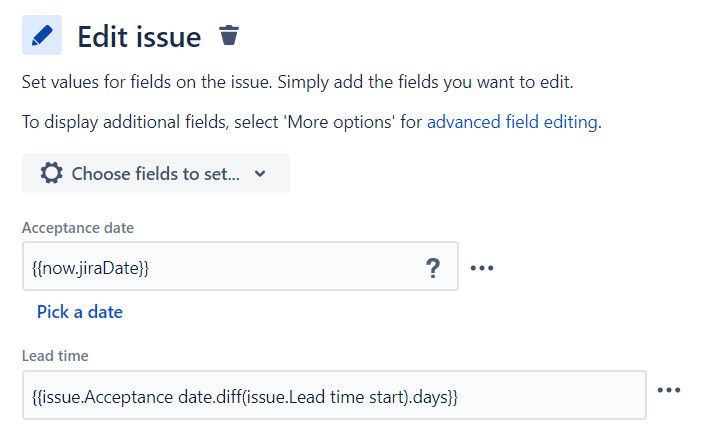The width and height of the screenshot is (722, 440).
Task: Click the 'Lead time' field label
Action: coord(55,356)
